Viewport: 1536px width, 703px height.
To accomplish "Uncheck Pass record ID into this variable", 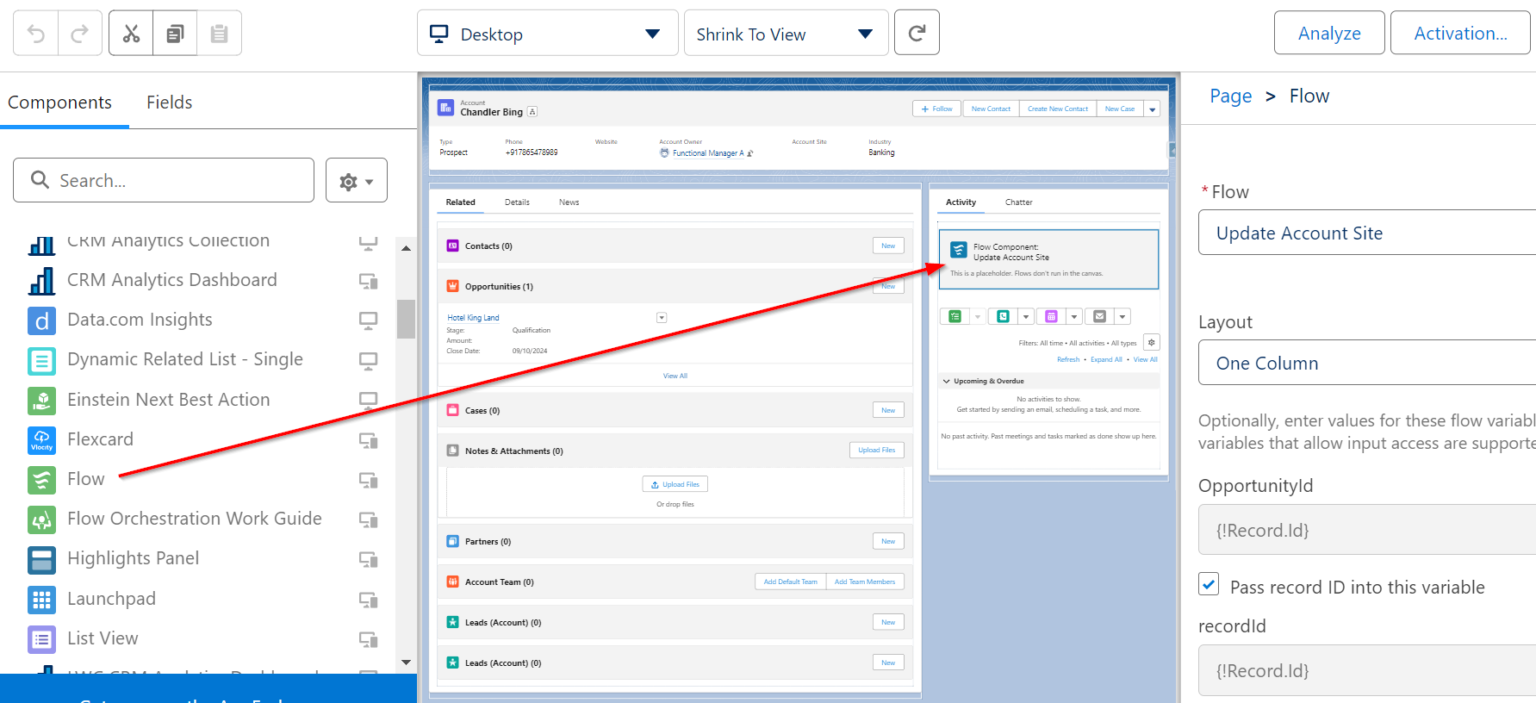I will tap(1209, 585).
